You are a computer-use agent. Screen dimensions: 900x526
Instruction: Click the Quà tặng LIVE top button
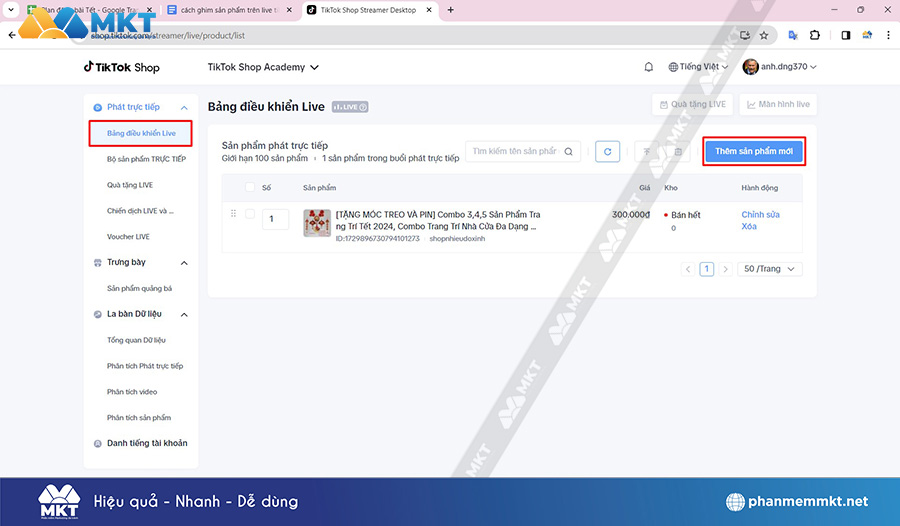(x=693, y=105)
